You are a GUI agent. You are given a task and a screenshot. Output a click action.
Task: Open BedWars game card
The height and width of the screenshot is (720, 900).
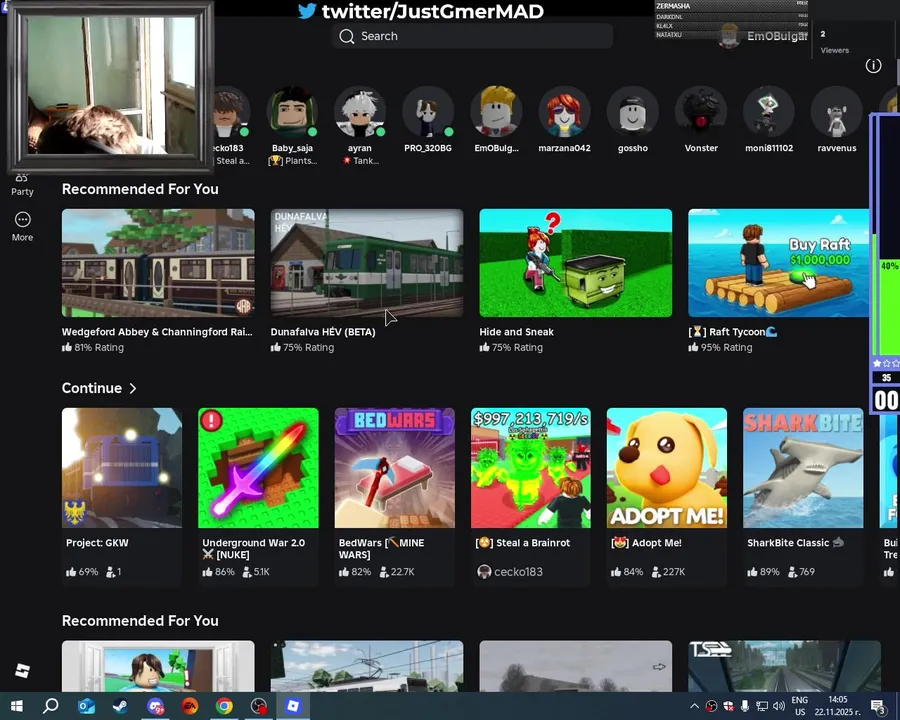[395, 497]
